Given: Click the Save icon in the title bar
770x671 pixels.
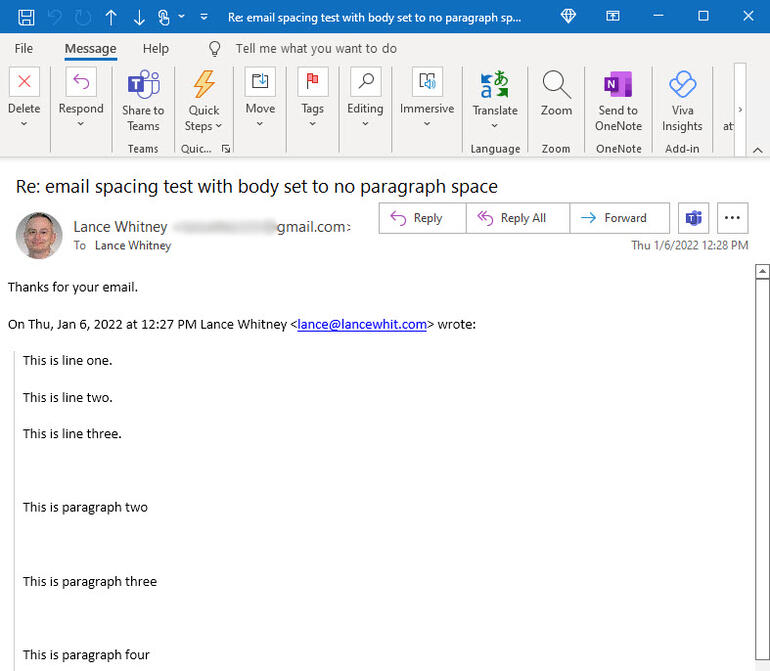Looking at the screenshot, I should tap(26, 18).
